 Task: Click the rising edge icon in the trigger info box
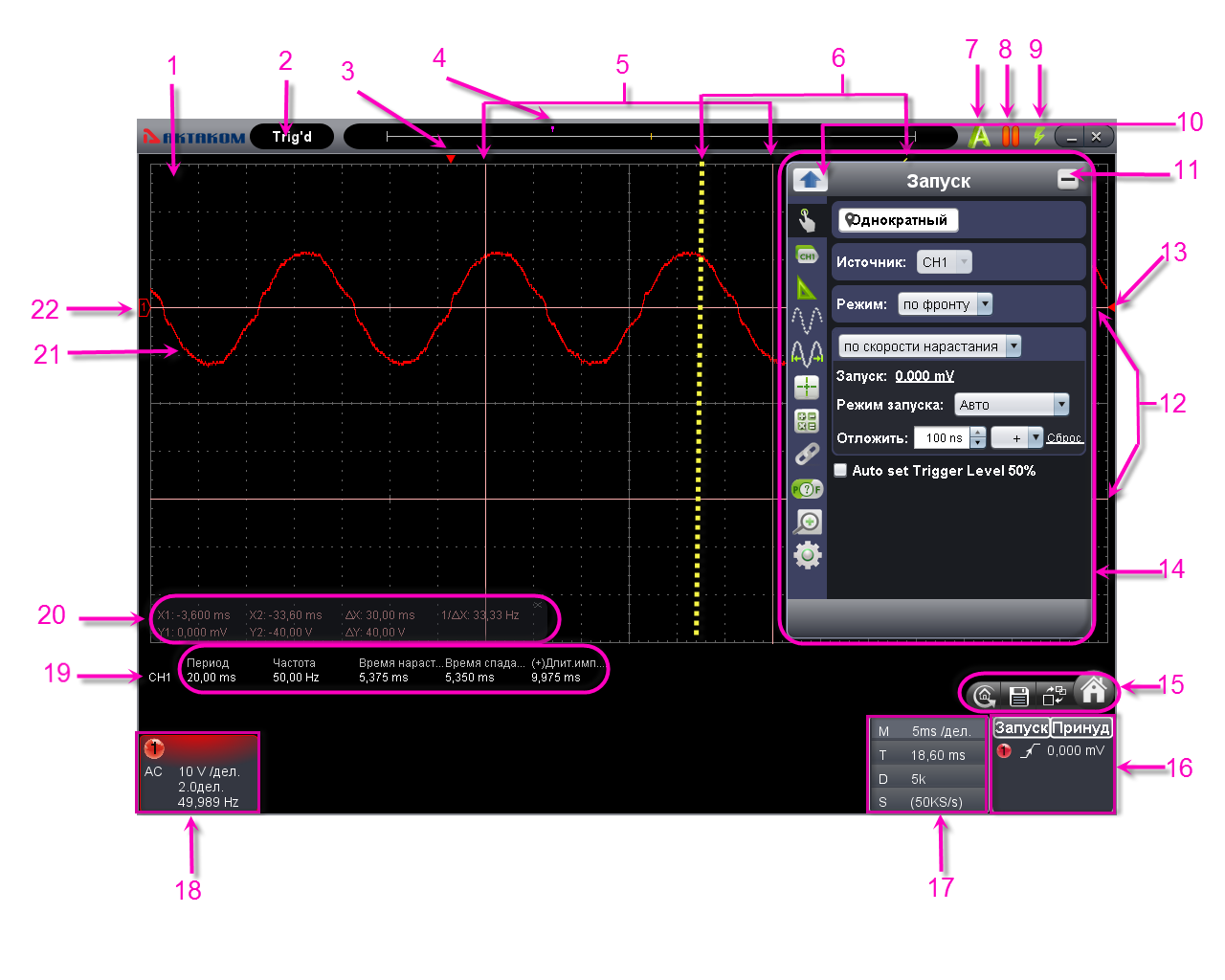(1029, 751)
